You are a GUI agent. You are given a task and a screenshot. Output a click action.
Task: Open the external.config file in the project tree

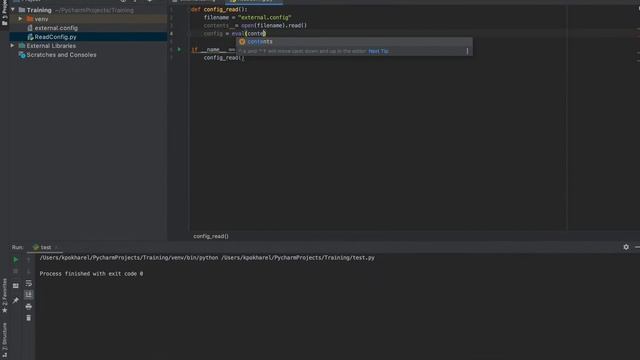pyautogui.click(x=56, y=28)
